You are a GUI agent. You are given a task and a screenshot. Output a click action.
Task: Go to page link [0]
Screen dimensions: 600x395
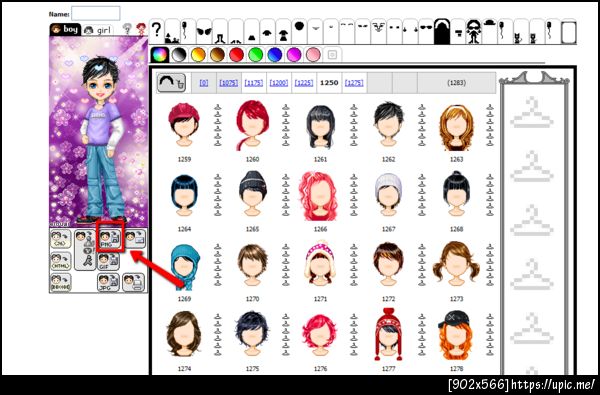(x=204, y=83)
